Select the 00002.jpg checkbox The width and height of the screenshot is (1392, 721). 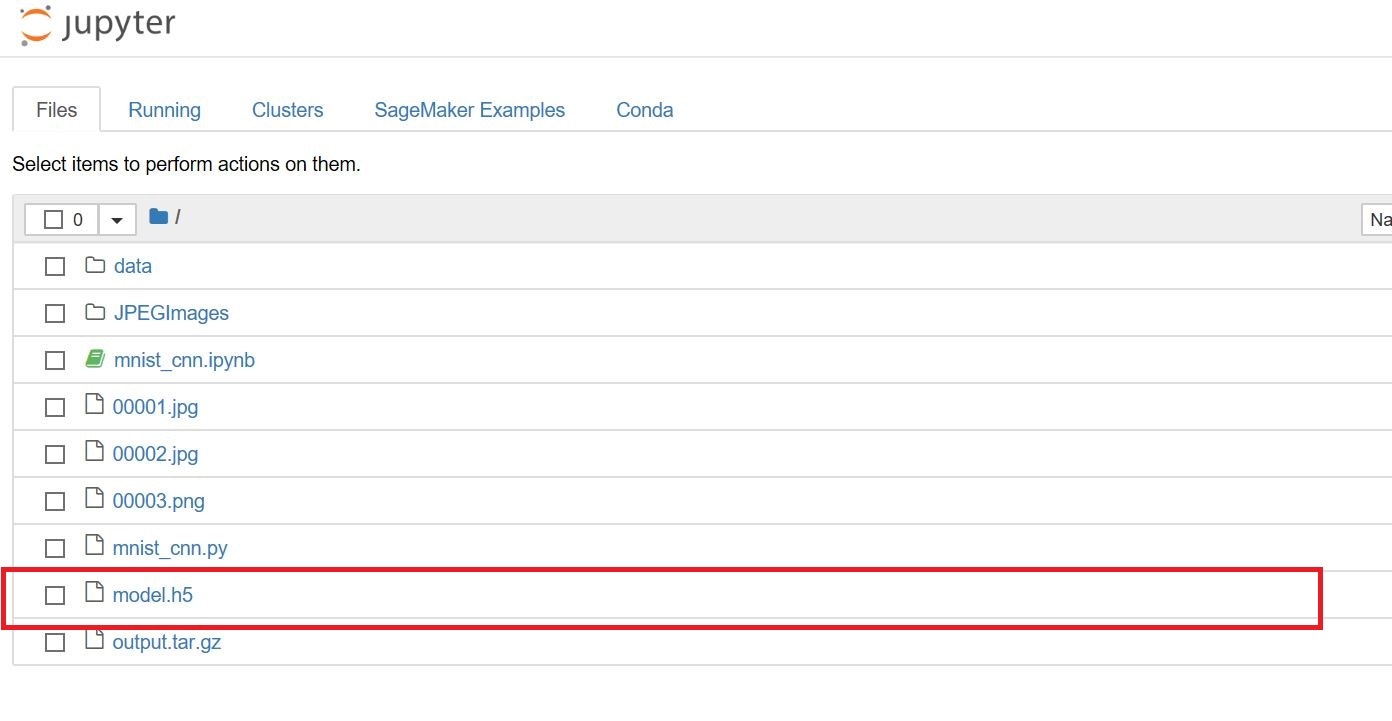click(55, 454)
